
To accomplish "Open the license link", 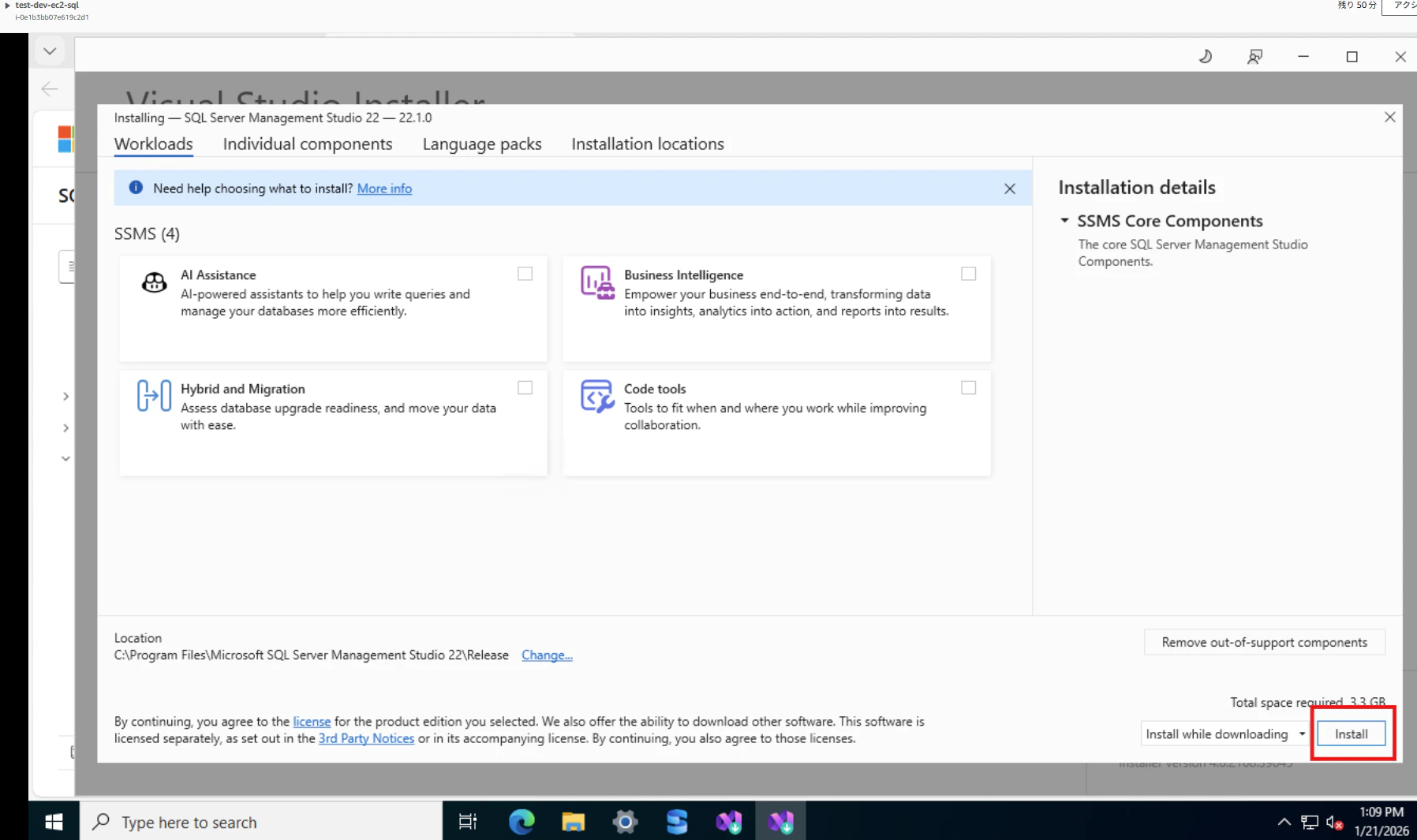I will click(x=312, y=722).
